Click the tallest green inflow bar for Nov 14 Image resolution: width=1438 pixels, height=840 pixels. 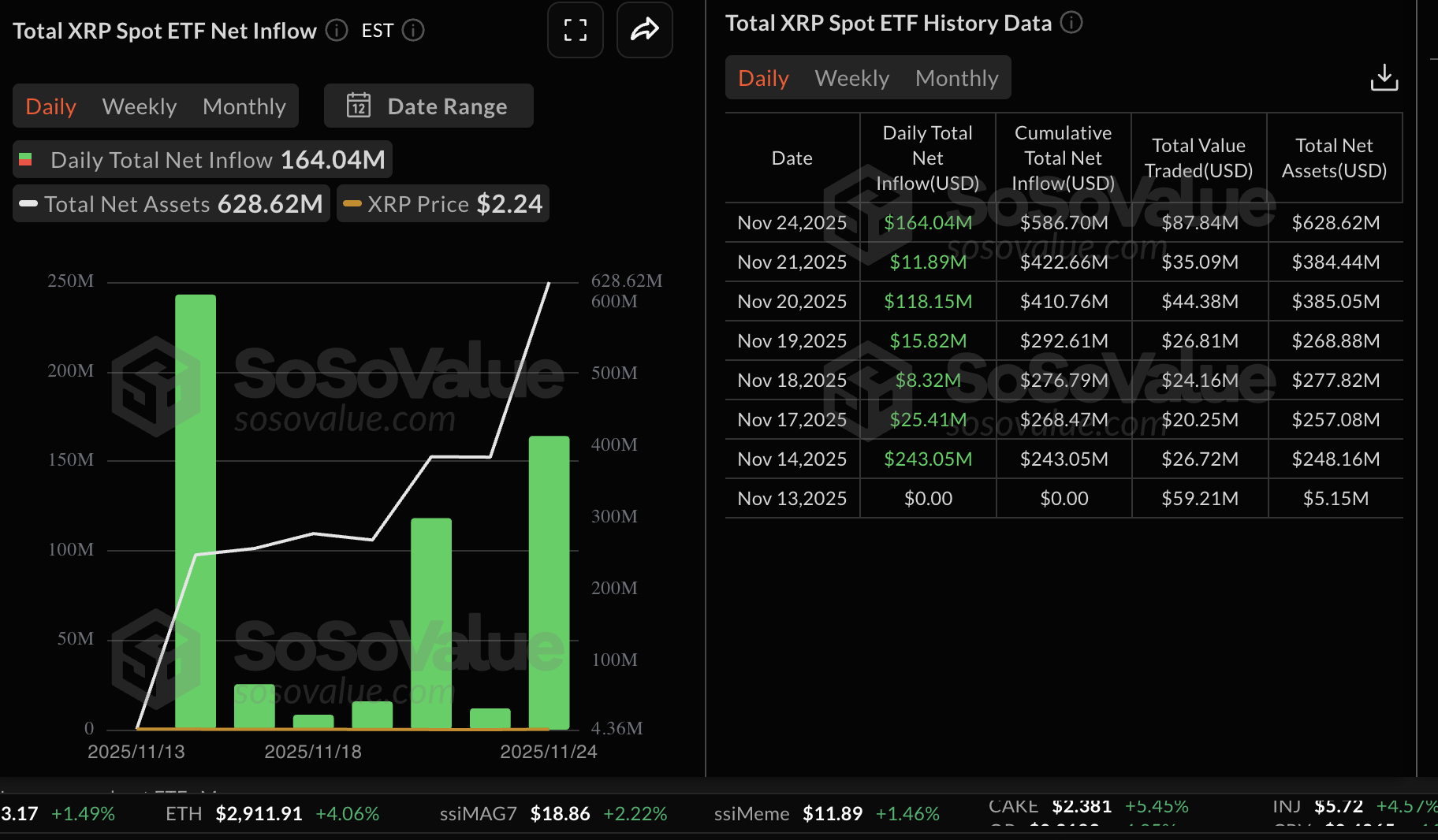pos(195,512)
